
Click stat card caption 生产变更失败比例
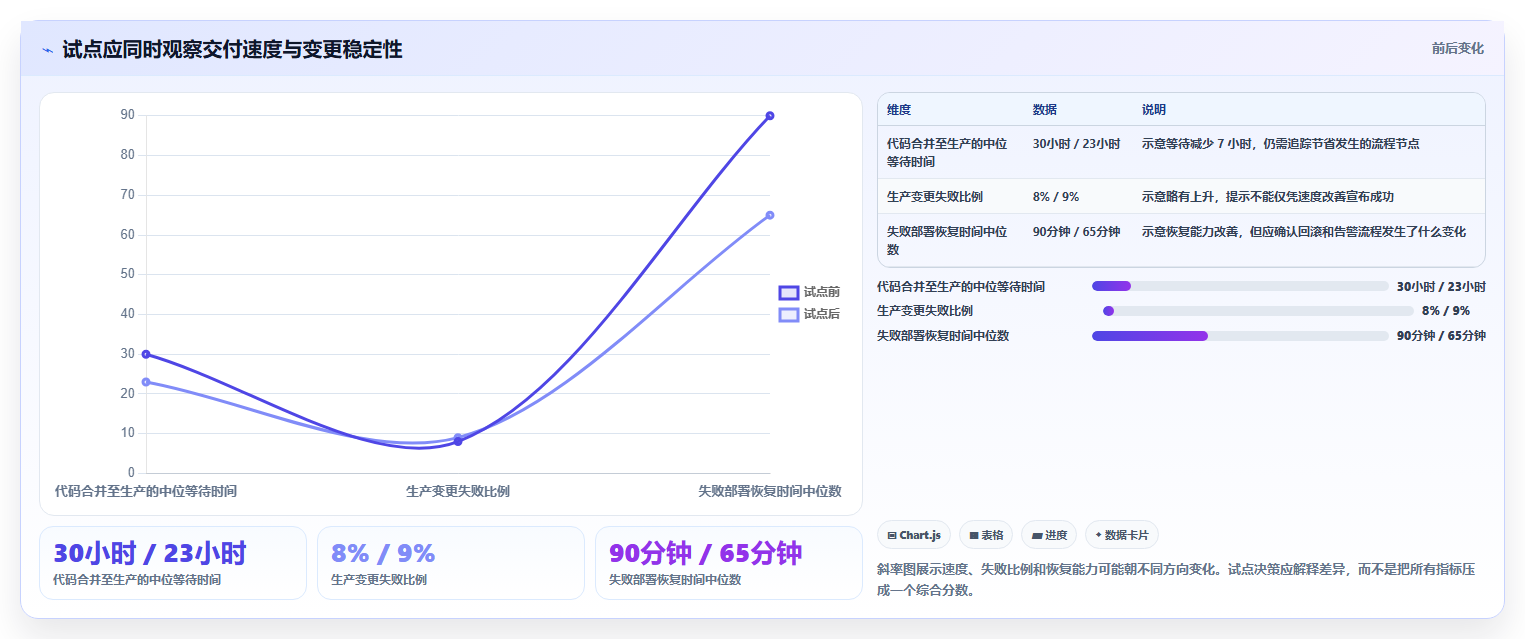[x=379, y=580]
